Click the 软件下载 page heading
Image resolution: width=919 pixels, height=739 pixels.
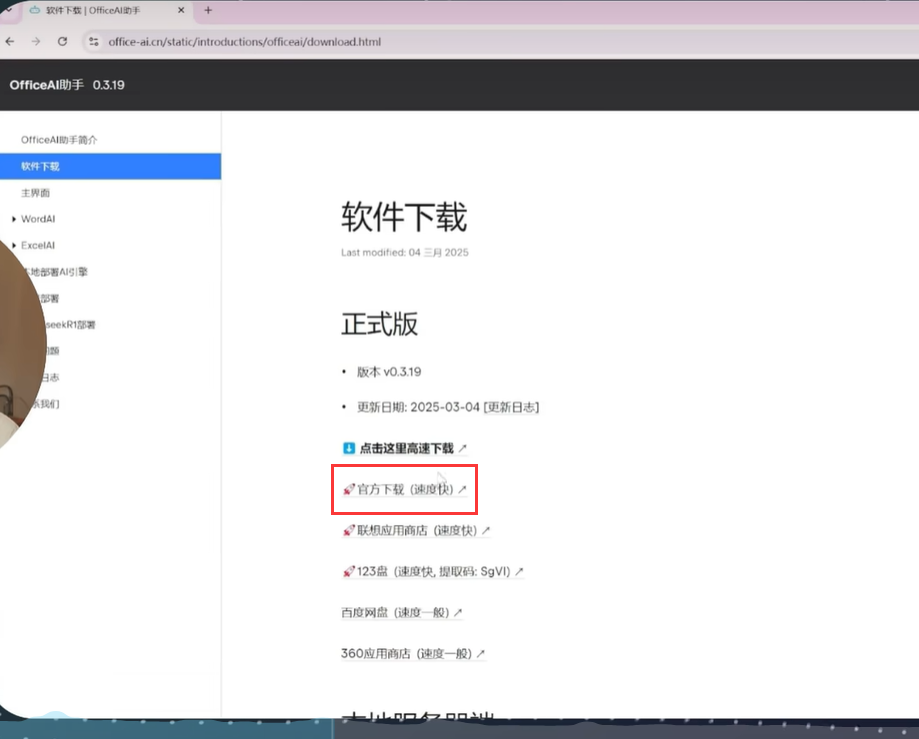pos(404,217)
